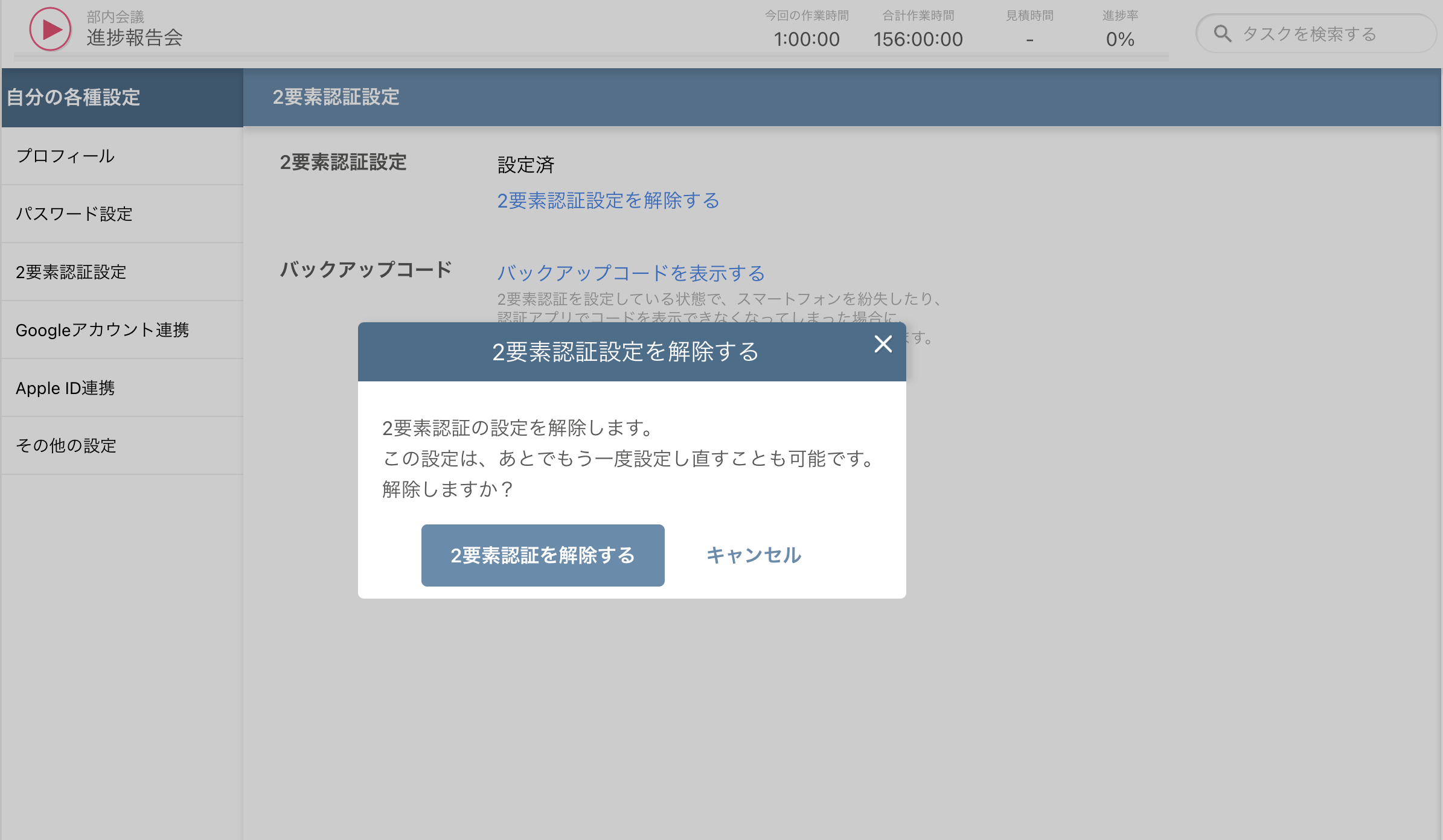Close the 2要素認証設定を解除する dialog with the X
This screenshot has width=1443, height=840.
(x=883, y=345)
